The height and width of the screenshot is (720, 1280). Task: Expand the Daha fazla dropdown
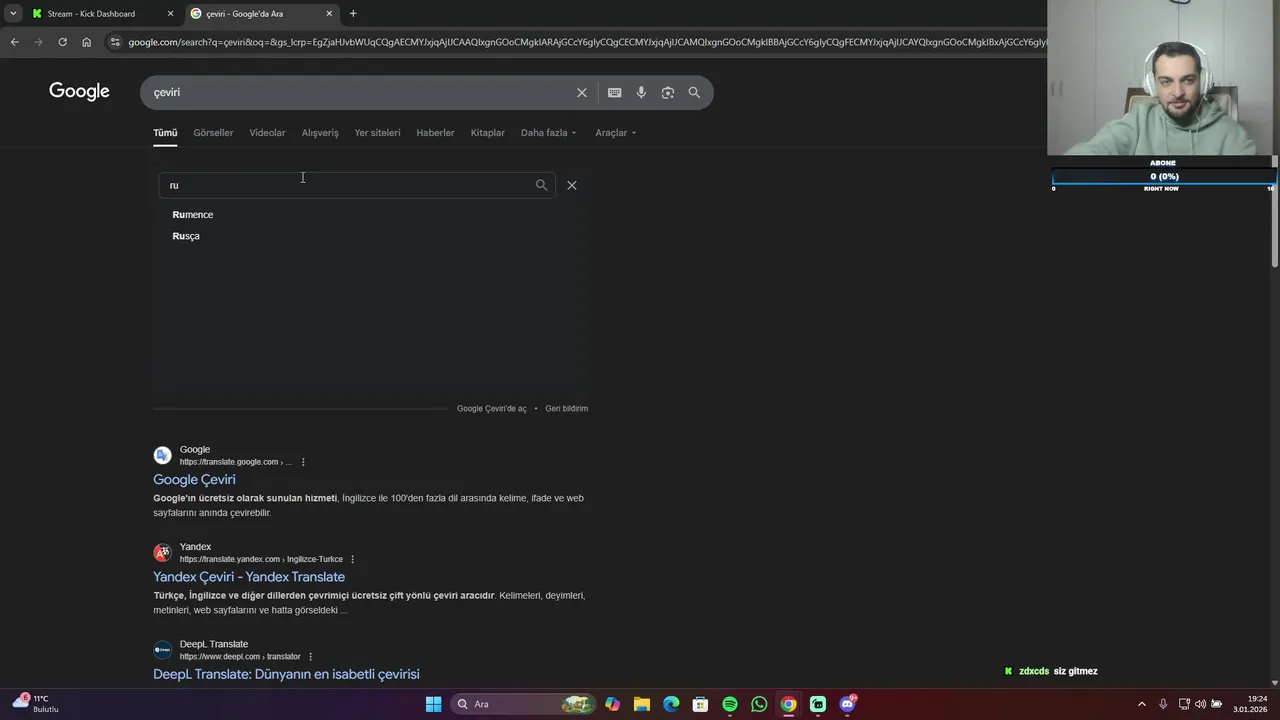click(548, 133)
